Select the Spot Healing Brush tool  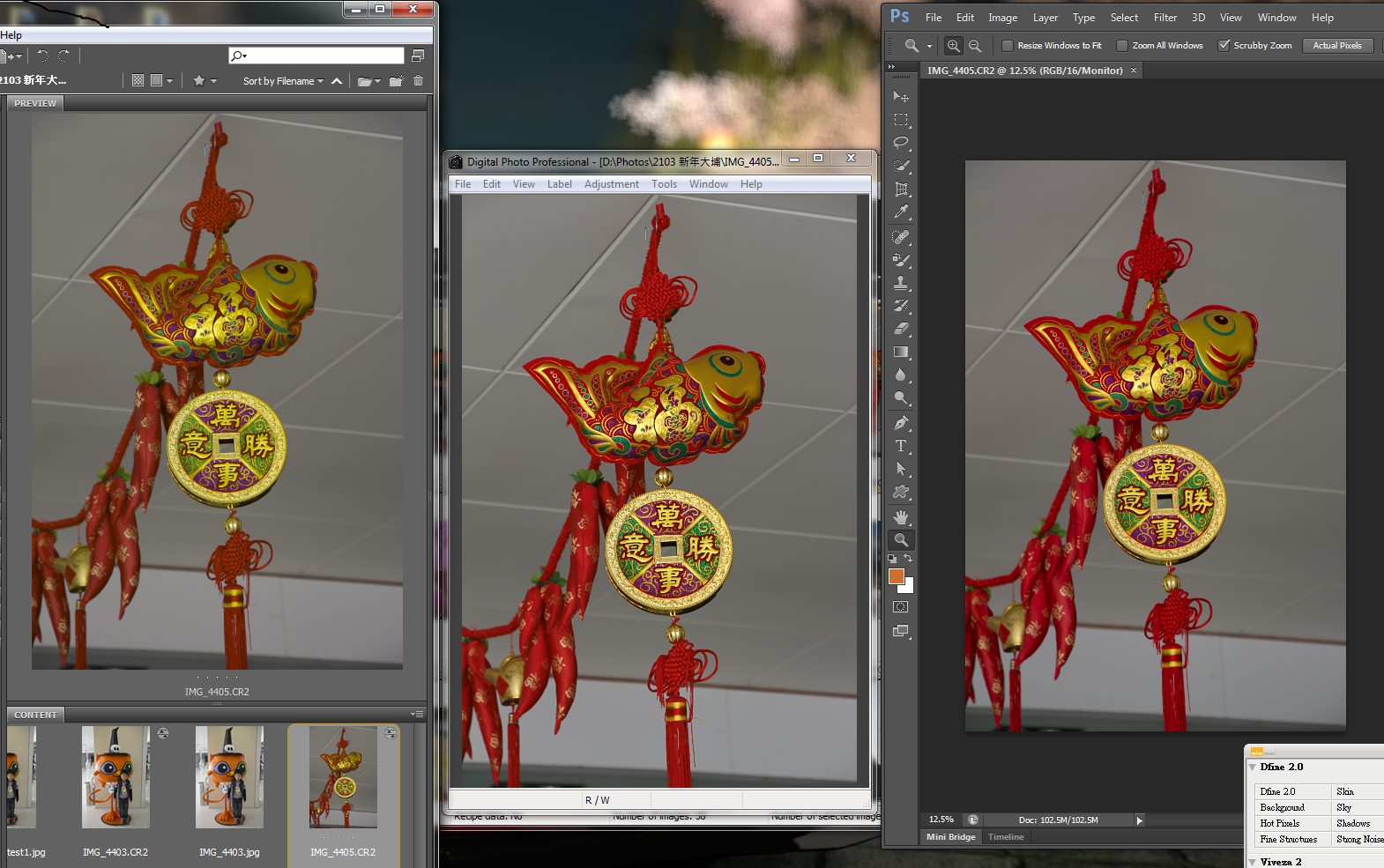[901, 237]
